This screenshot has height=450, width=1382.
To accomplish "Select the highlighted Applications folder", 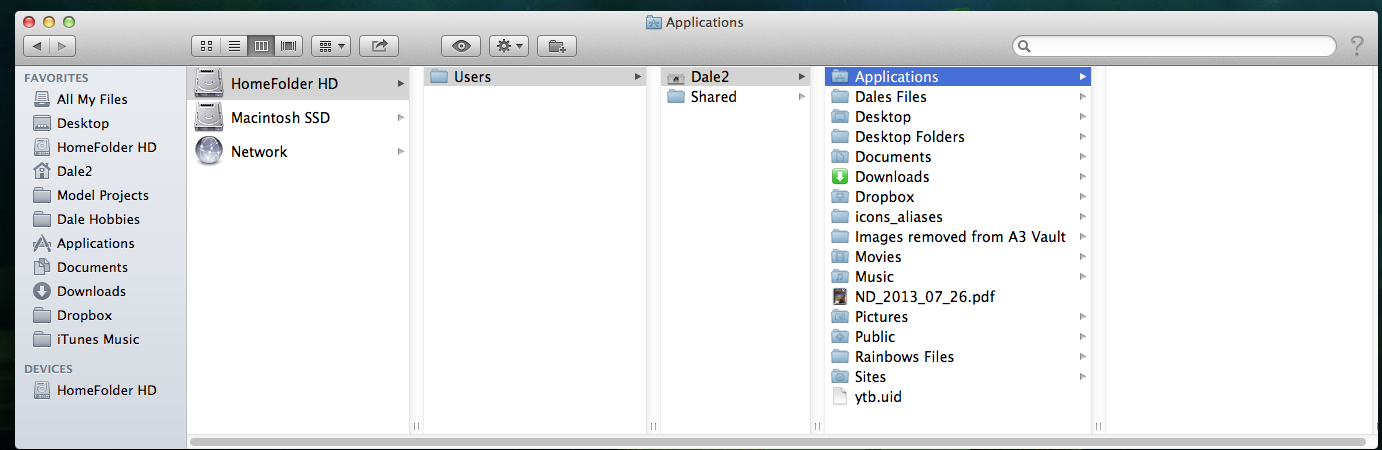I will pyautogui.click(x=958, y=77).
